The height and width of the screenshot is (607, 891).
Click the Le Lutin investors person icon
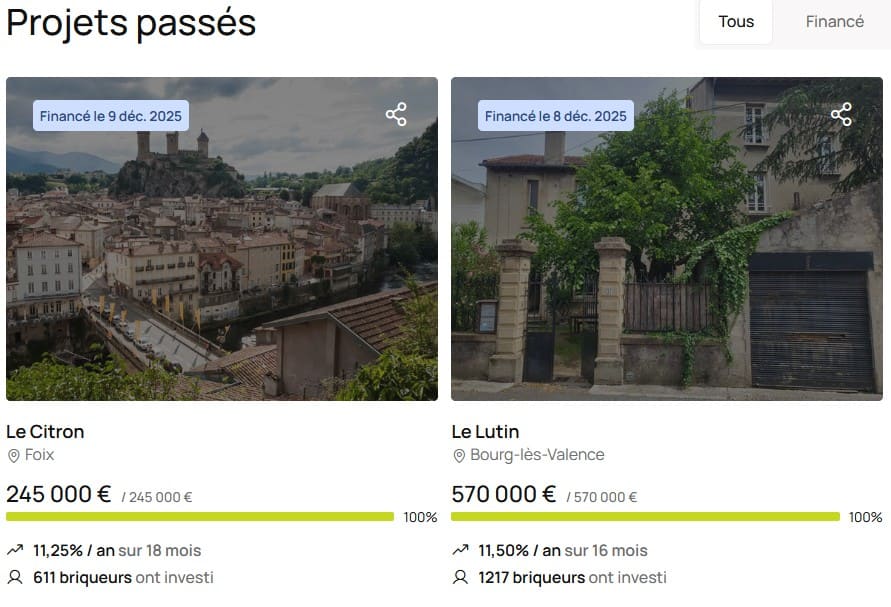(460, 577)
